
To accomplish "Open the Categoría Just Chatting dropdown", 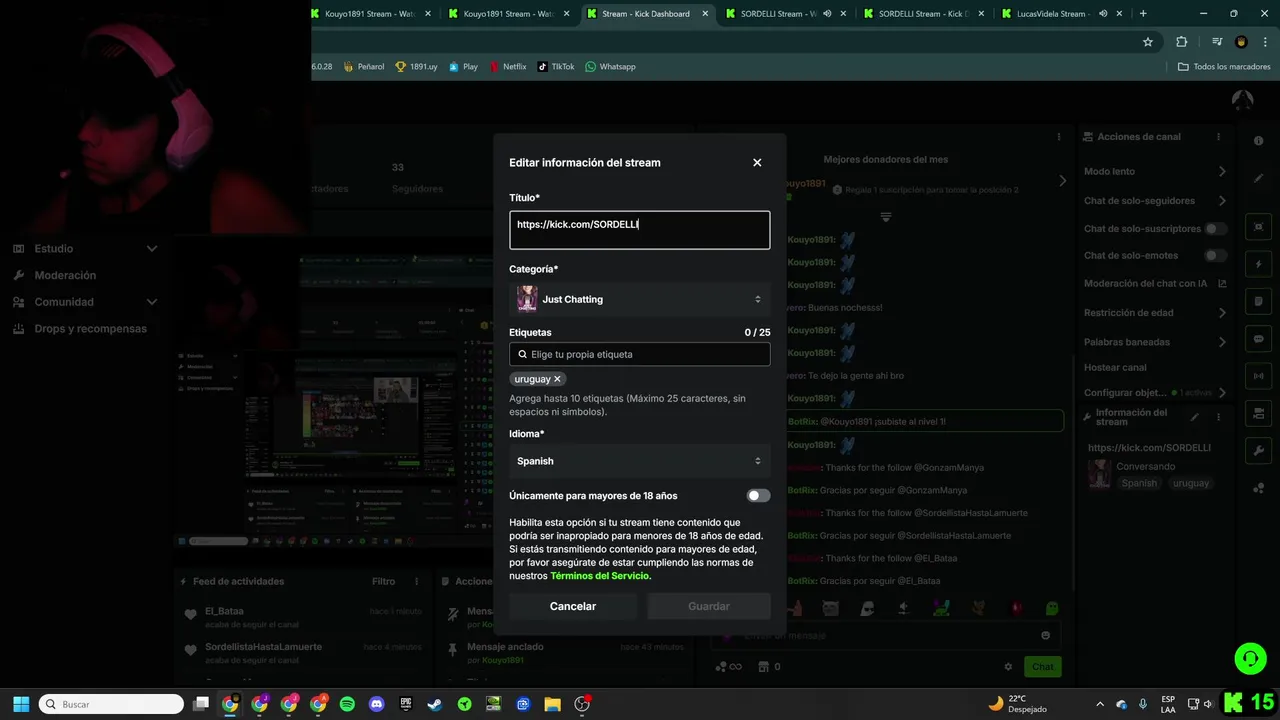I will click(640, 299).
